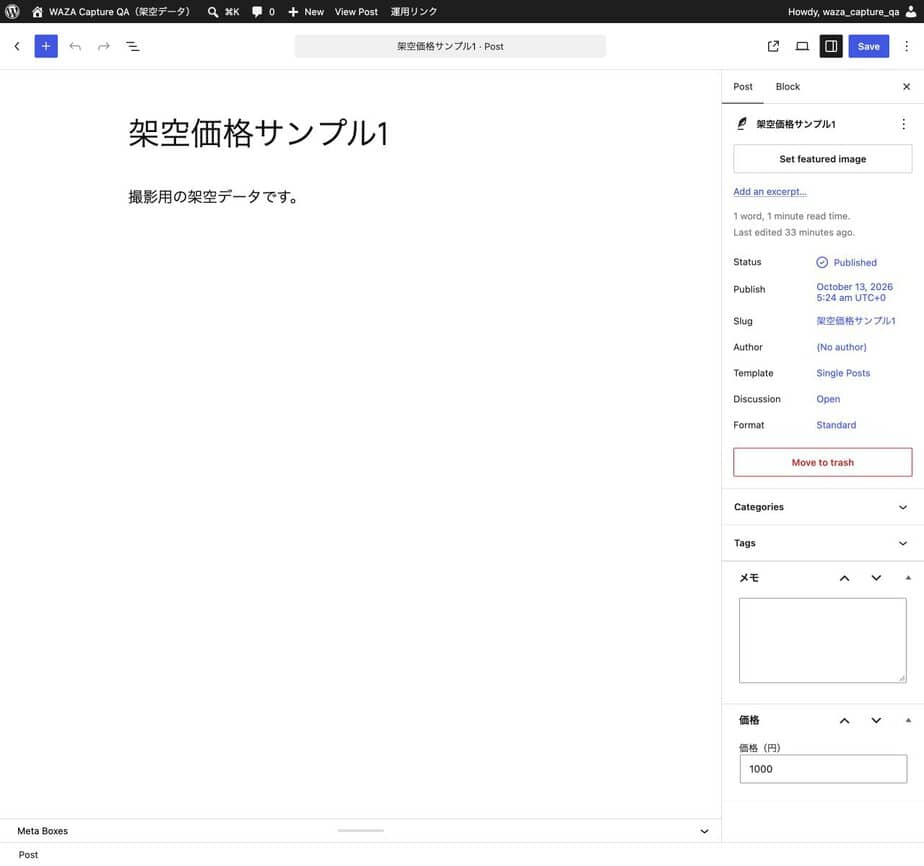The image size is (924, 866).
Task: Open the device preview icon
Action: click(x=802, y=46)
